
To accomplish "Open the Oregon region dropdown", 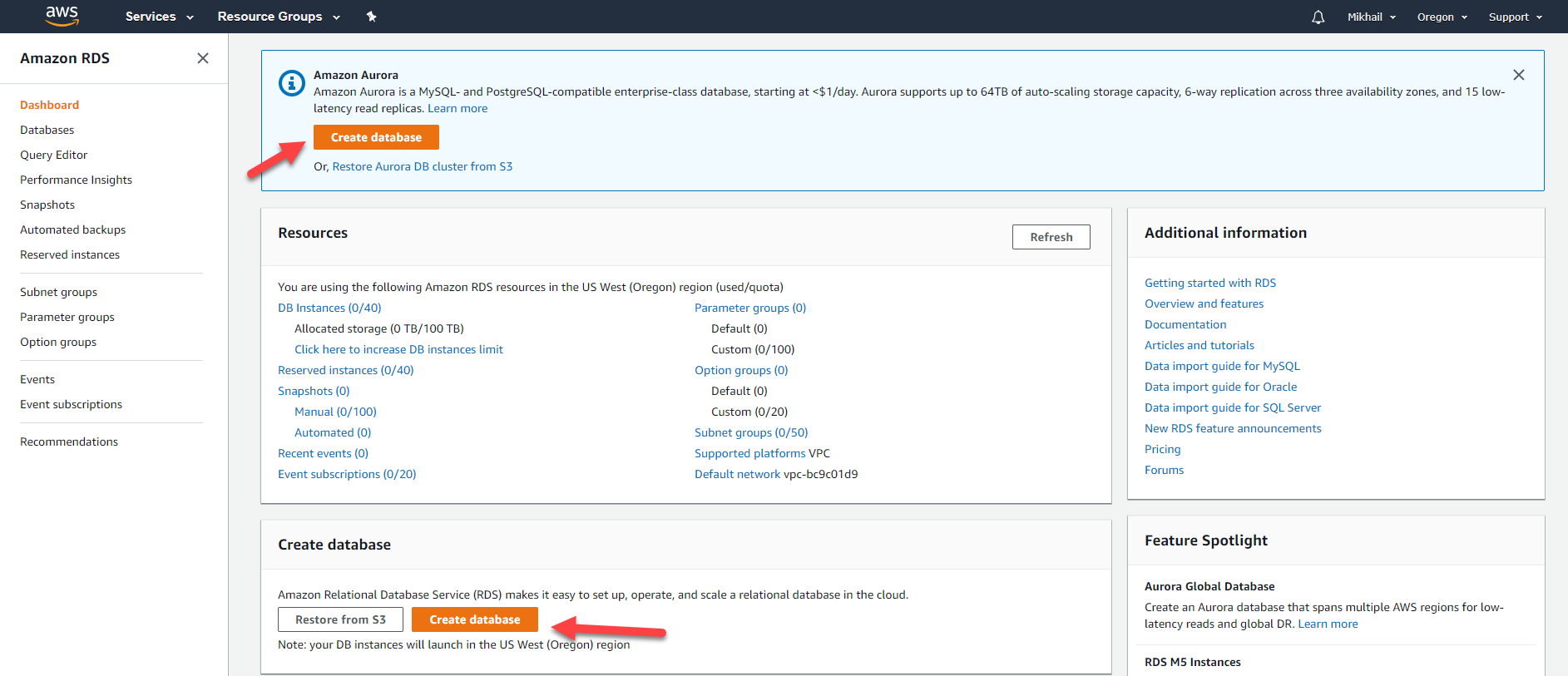I will tap(1442, 17).
